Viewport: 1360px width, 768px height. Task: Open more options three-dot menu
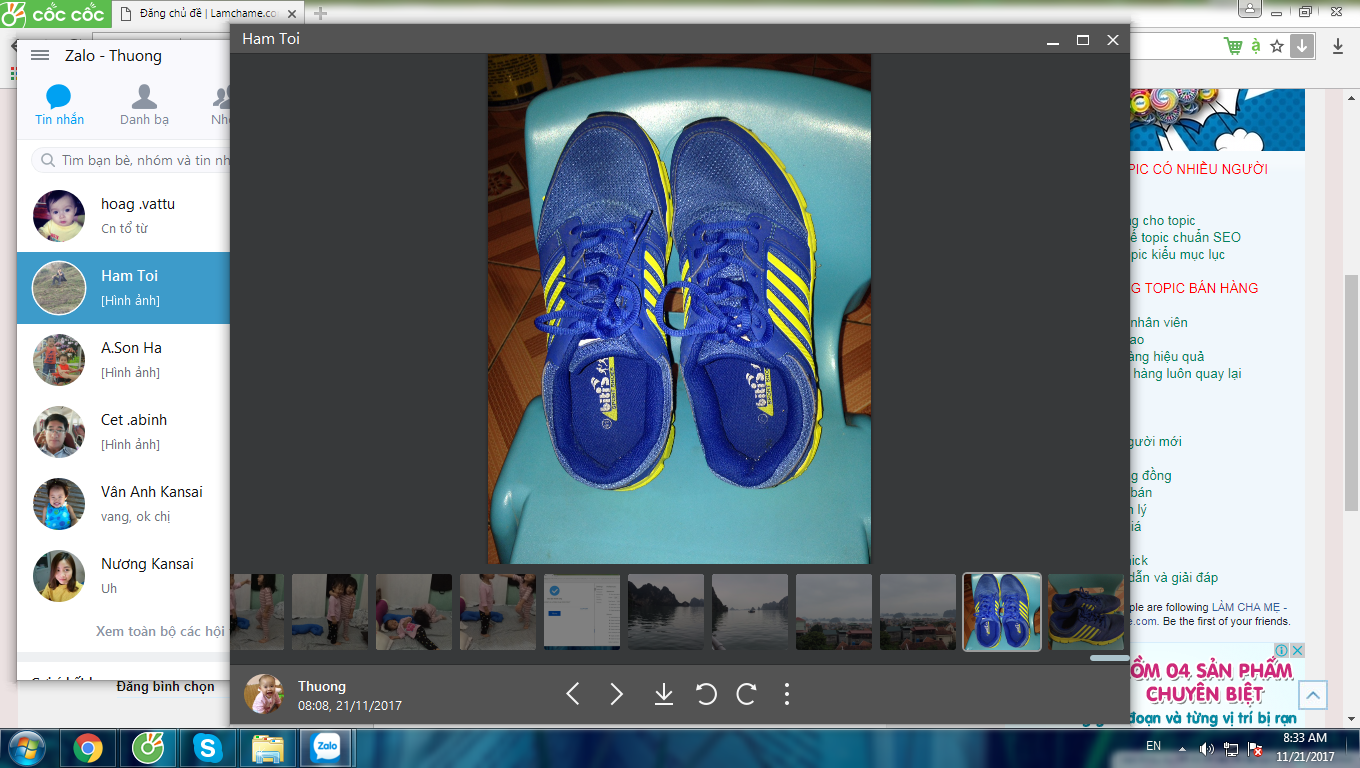click(787, 694)
